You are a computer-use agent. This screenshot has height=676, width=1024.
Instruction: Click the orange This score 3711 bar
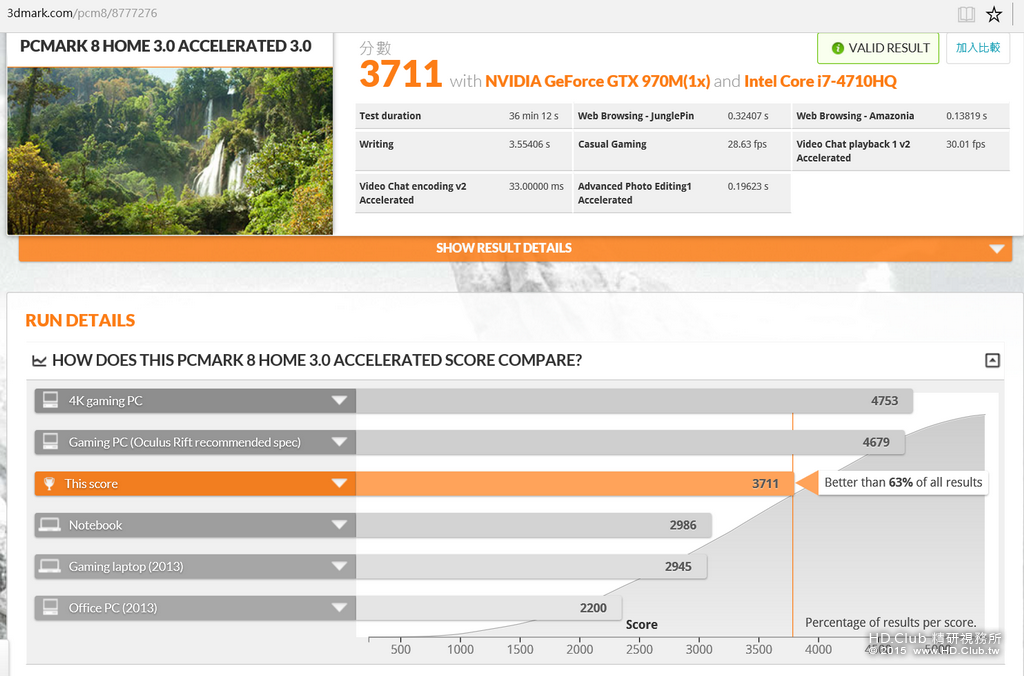click(x=575, y=483)
